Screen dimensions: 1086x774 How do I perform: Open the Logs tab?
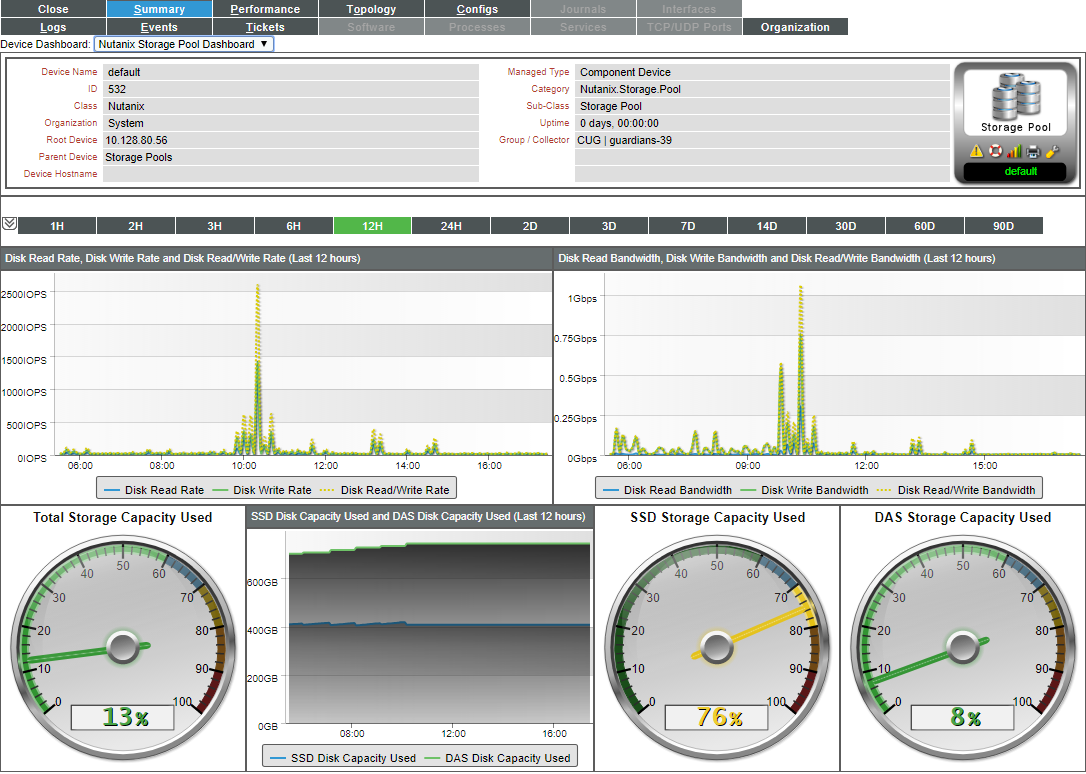(x=53, y=27)
